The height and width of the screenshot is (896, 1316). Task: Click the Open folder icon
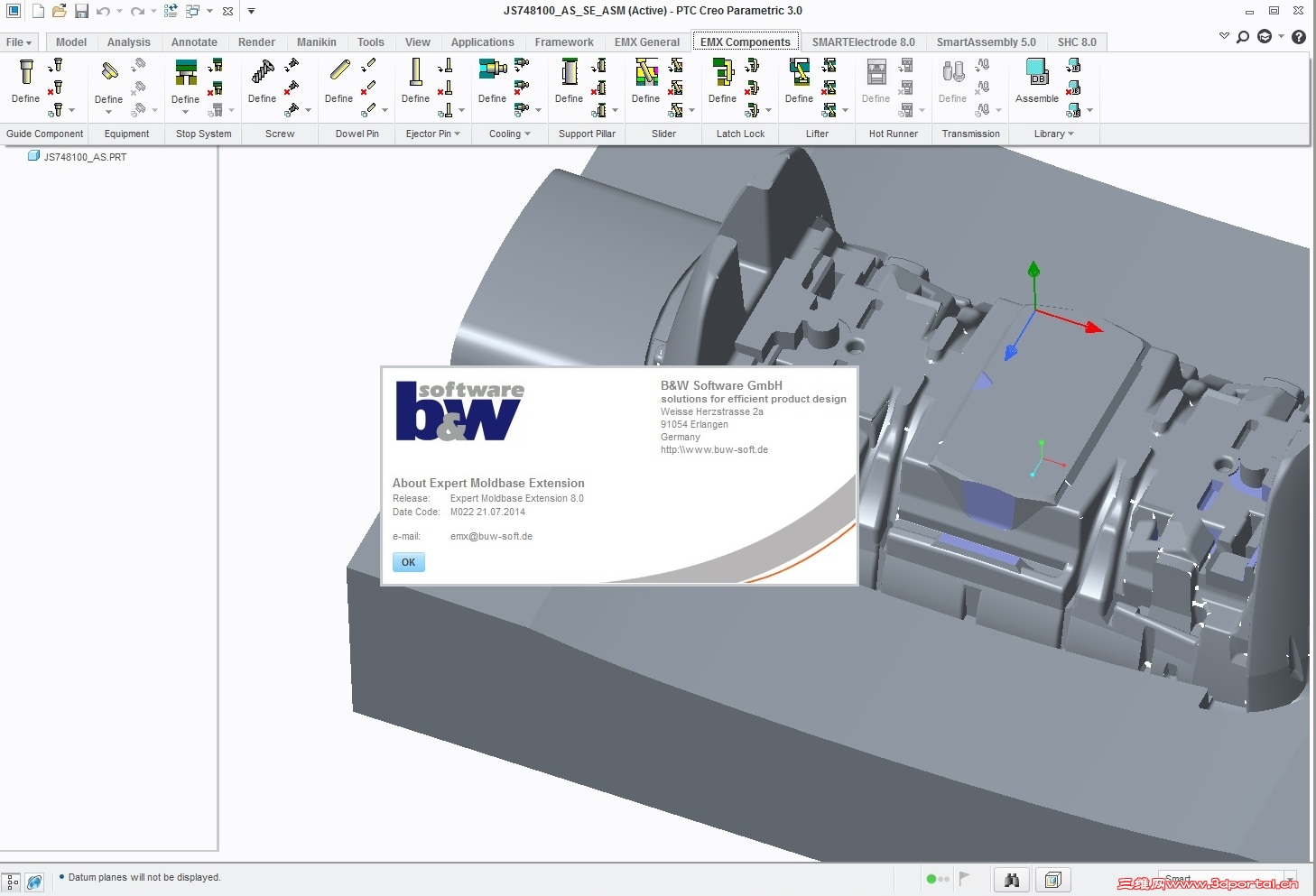click(60, 11)
